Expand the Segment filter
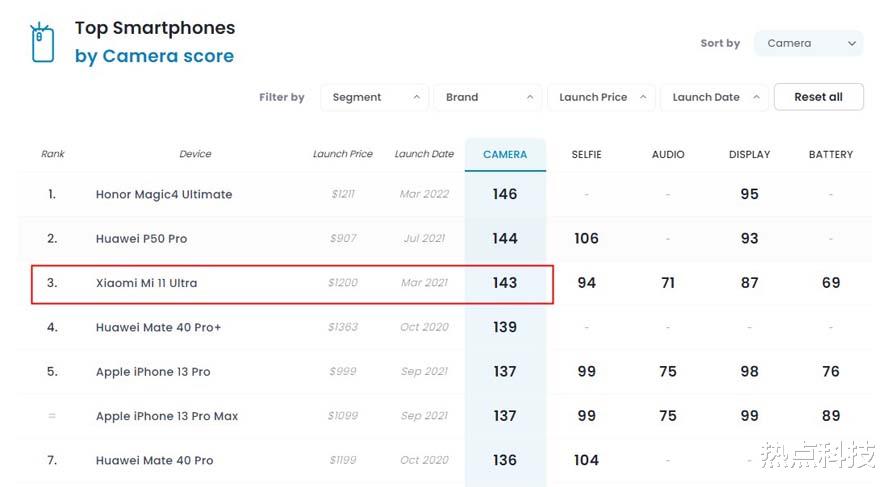890x487 pixels. tap(375, 97)
